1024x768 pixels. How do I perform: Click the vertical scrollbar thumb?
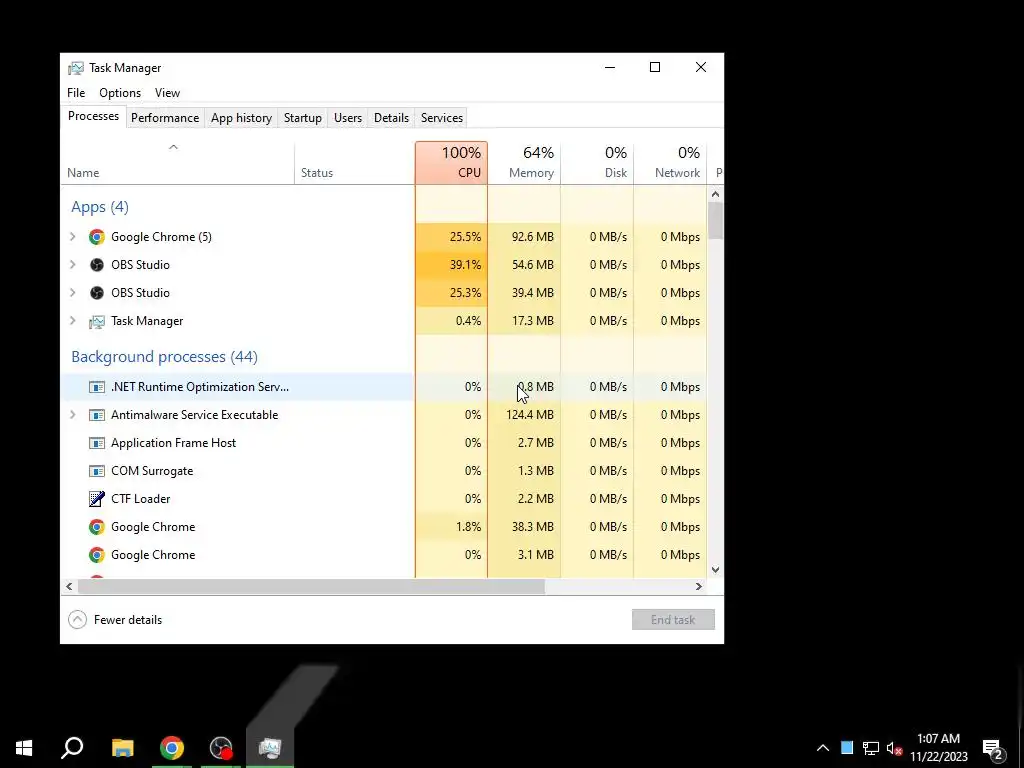[715, 221]
